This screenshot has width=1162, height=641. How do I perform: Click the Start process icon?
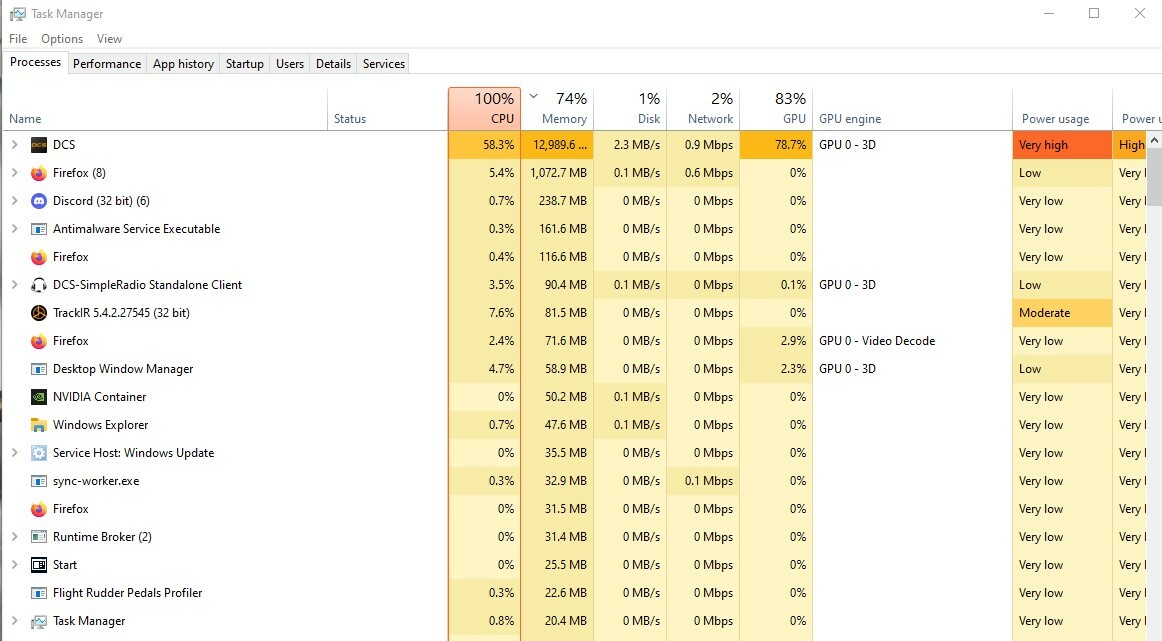point(39,565)
